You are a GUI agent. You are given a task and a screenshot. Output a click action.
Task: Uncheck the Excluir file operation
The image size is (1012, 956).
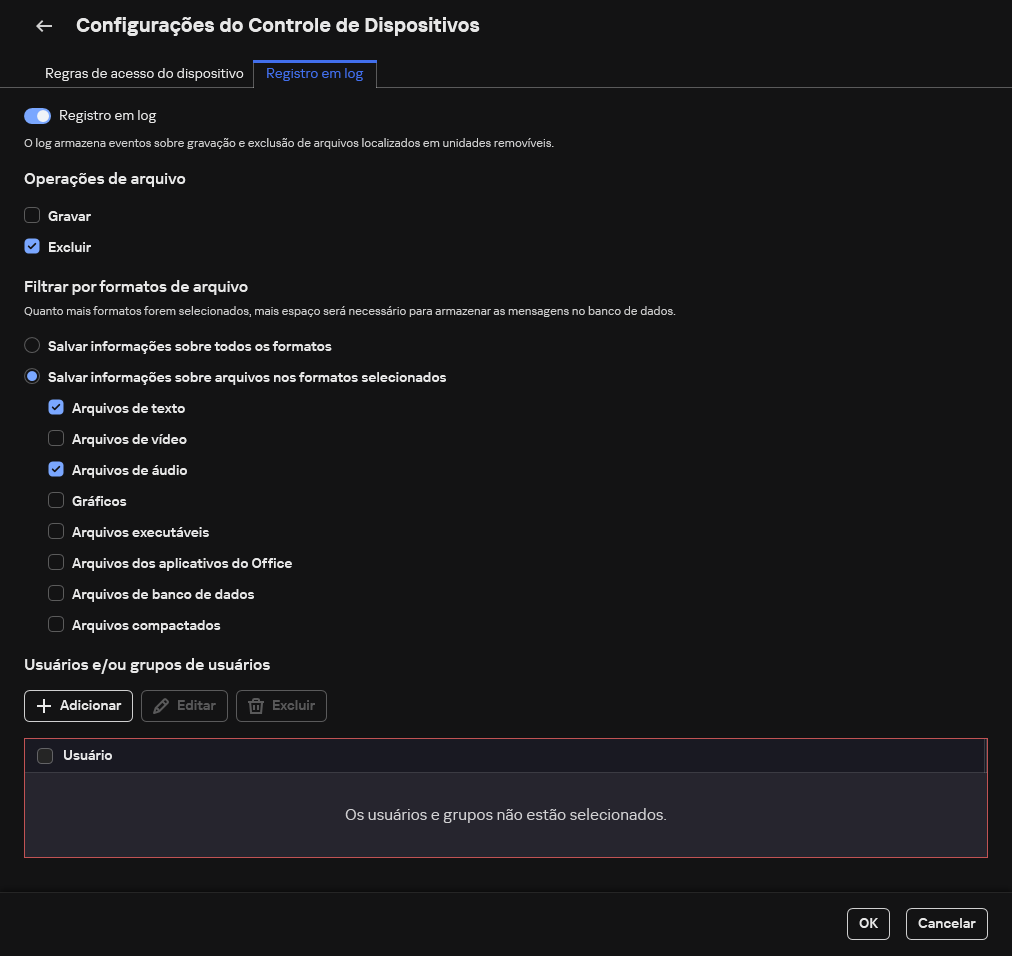tap(32, 246)
